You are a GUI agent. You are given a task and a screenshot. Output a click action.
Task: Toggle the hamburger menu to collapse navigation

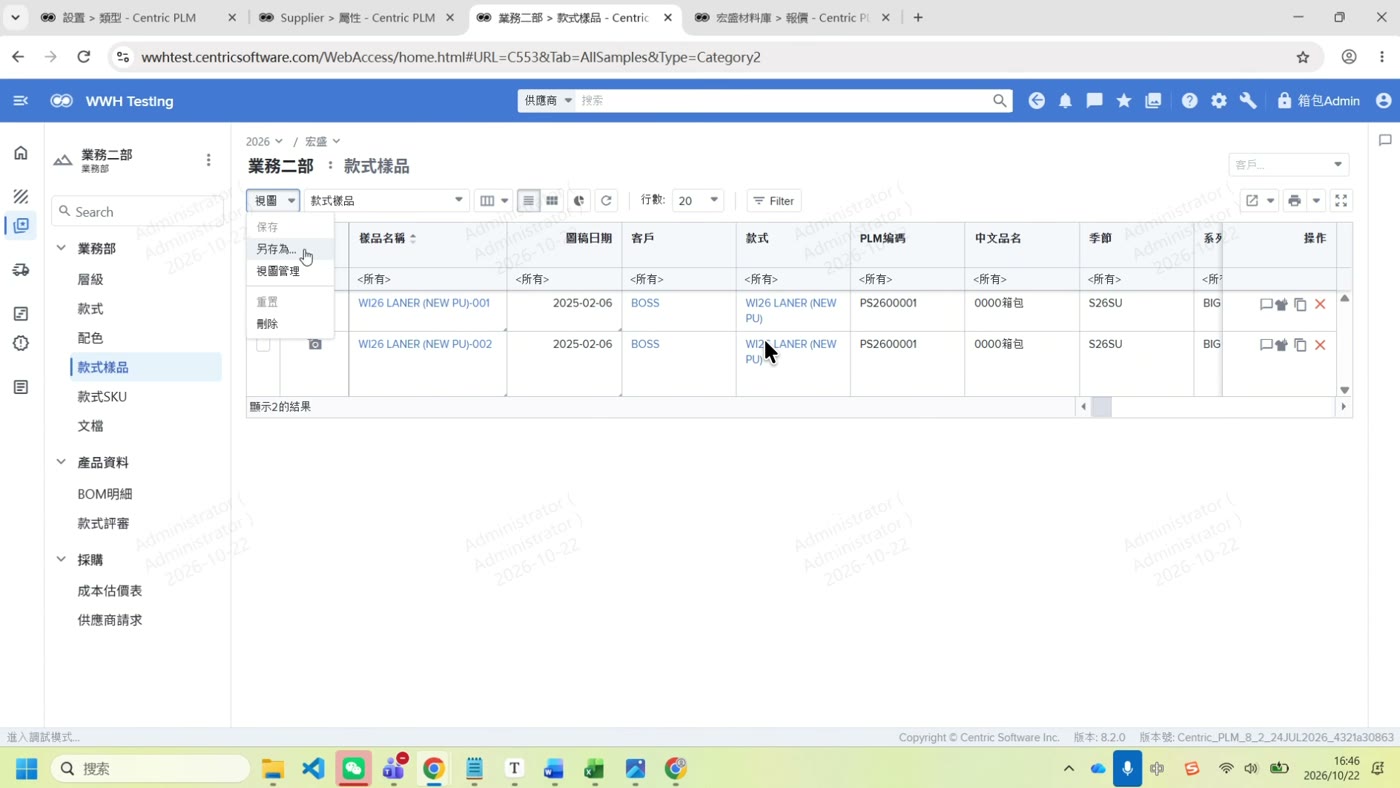(x=20, y=101)
